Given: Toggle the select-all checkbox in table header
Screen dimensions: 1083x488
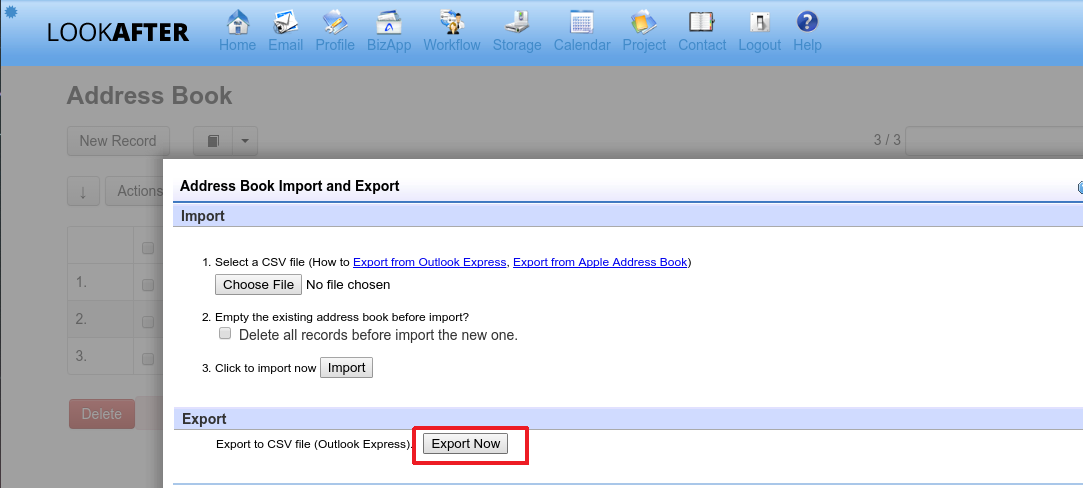Looking at the screenshot, I should click(148, 248).
